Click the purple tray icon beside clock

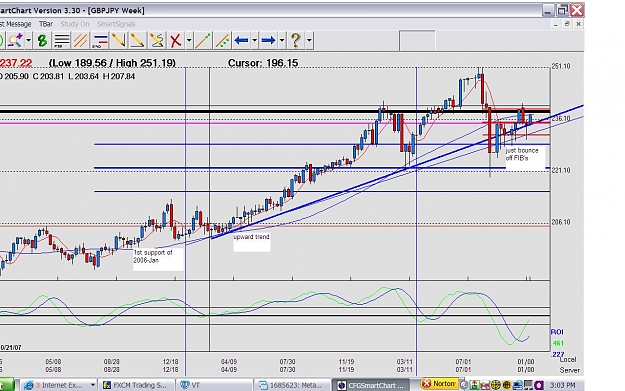539,385
